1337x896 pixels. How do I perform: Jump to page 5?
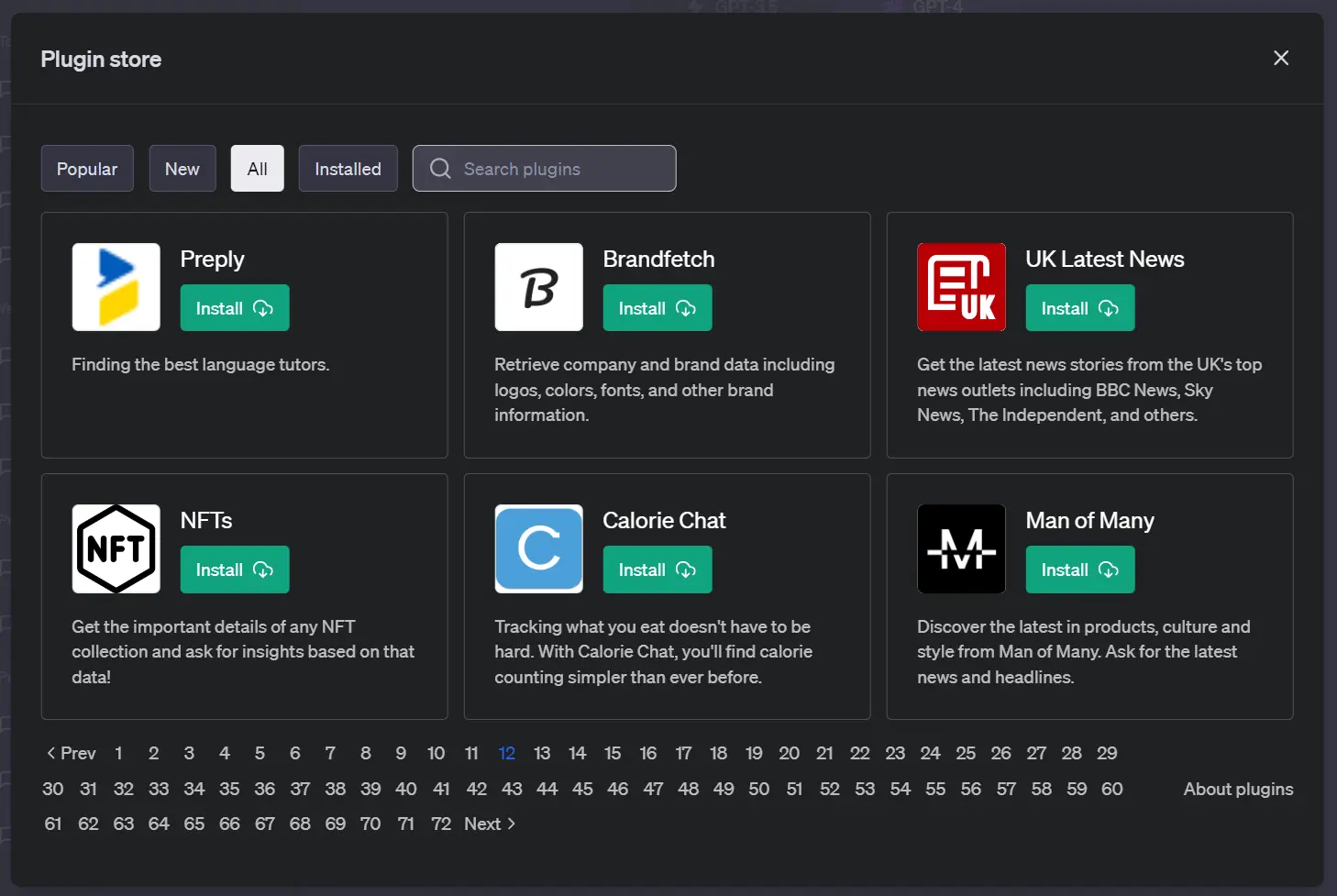pos(260,753)
